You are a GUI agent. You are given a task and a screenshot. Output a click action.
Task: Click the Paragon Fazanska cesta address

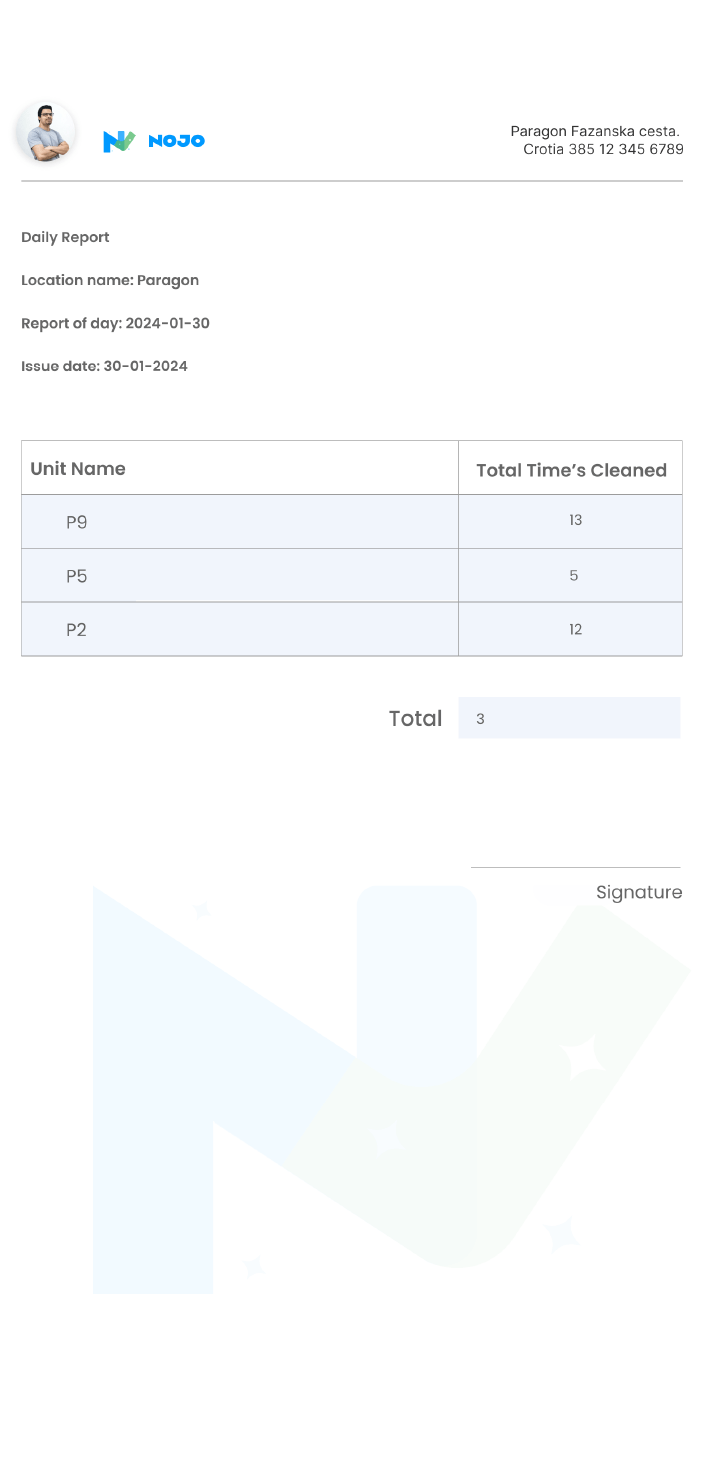point(595,131)
